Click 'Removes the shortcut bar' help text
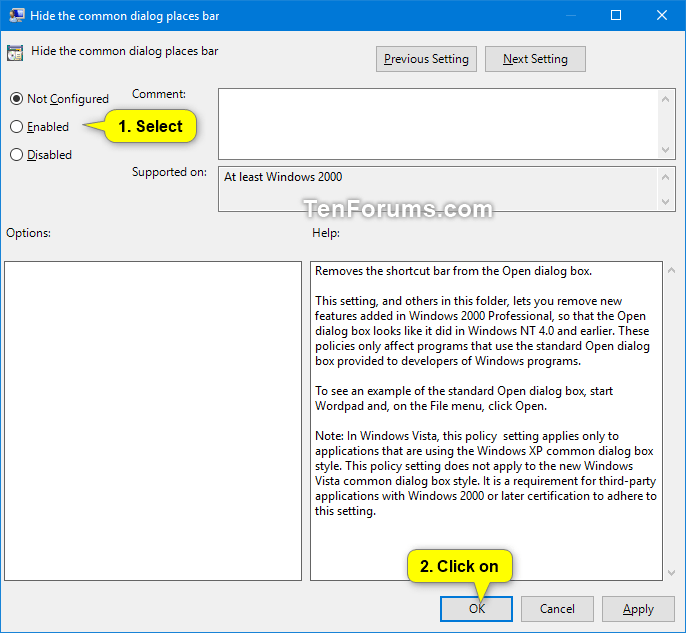The image size is (686, 633). pos(453,271)
